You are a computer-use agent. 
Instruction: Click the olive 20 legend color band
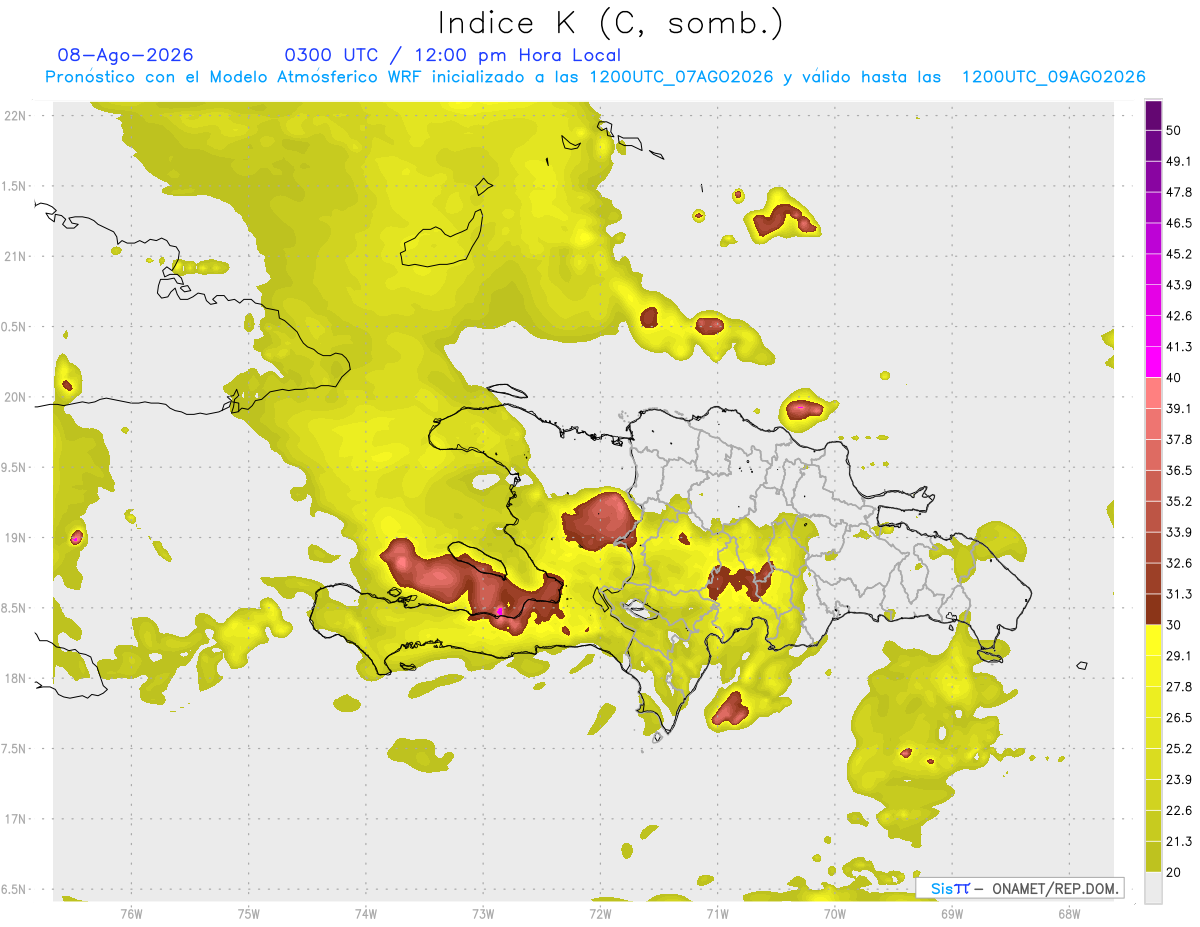pyautogui.click(x=1153, y=856)
